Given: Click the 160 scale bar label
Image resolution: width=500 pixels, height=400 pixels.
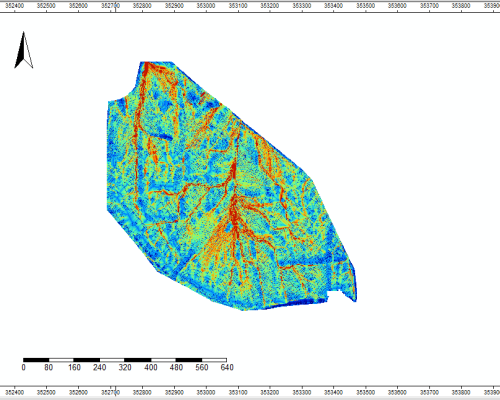Looking at the screenshot, I should (x=74, y=367).
